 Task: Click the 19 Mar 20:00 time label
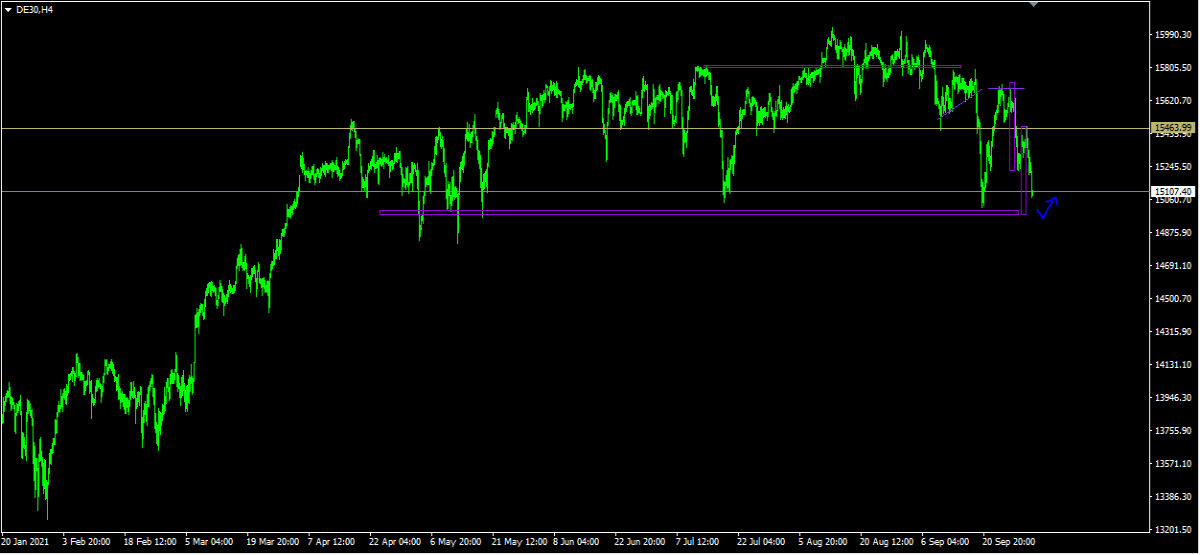tap(271, 542)
